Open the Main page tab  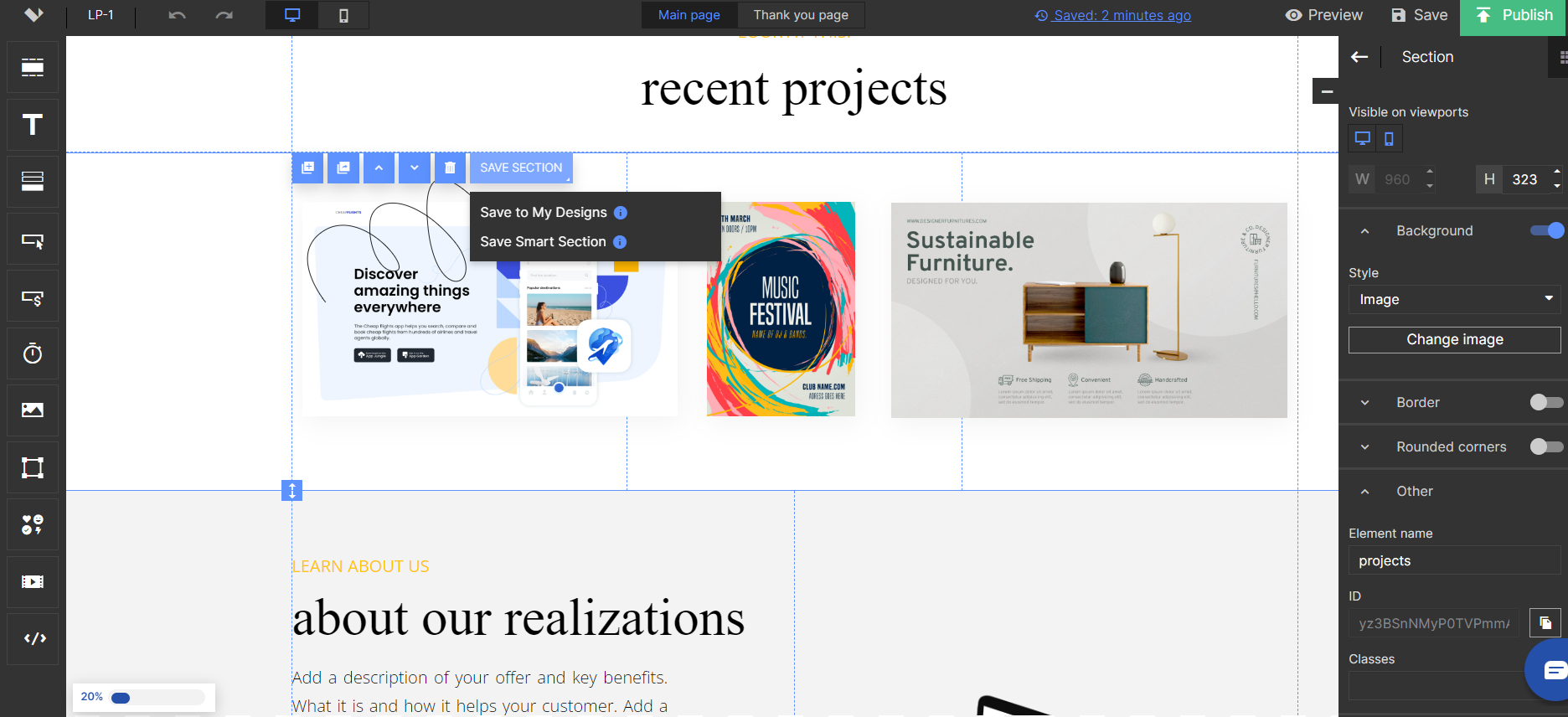(x=689, y=15)
